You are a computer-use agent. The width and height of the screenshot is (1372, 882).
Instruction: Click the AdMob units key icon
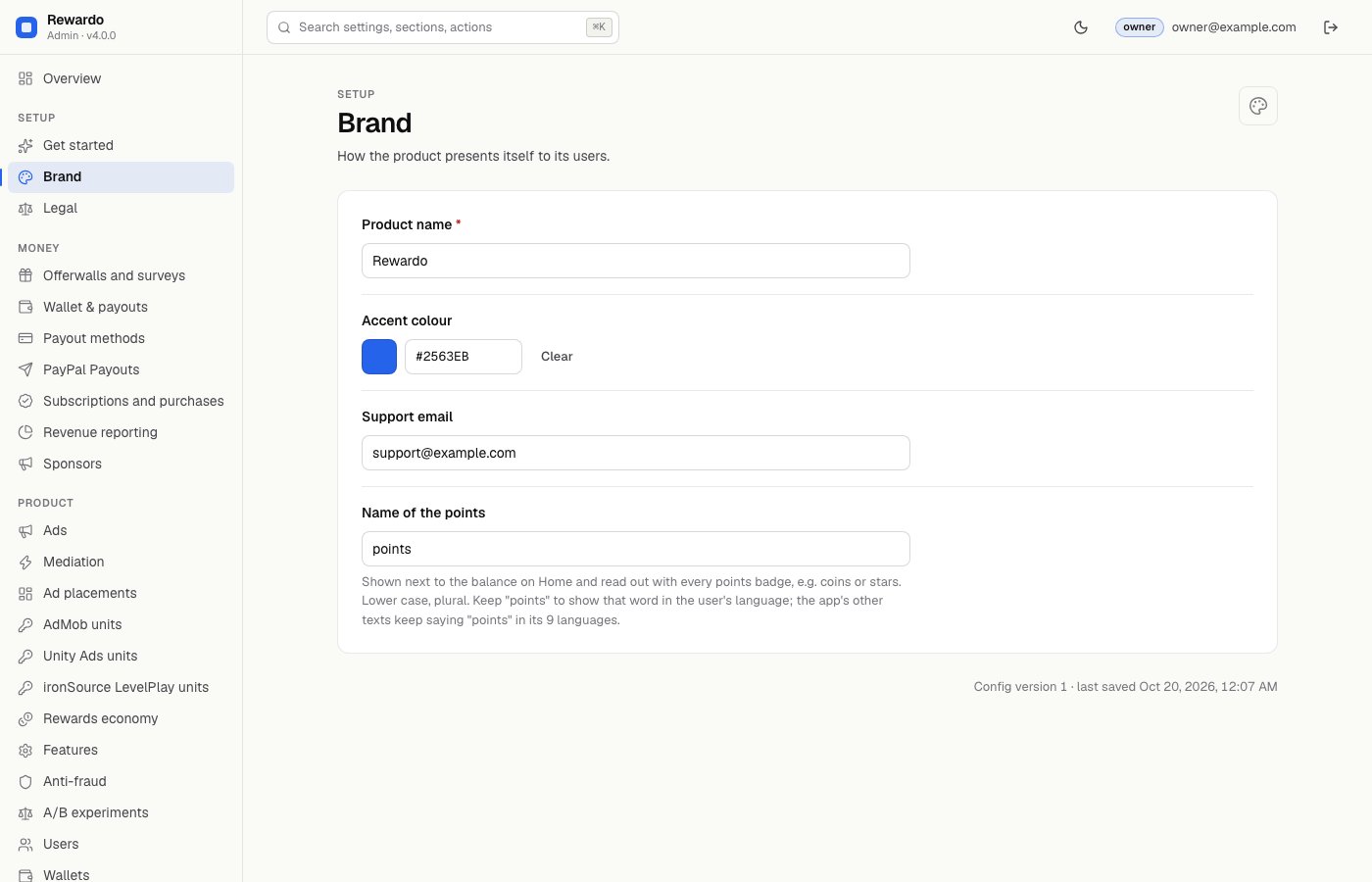pyautogui.click(x=25, y=624)
